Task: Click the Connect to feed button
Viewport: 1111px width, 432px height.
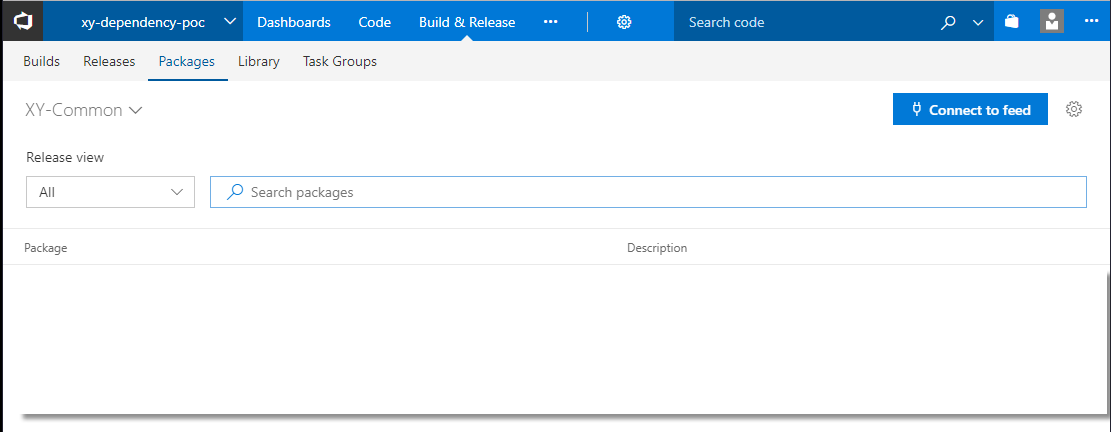Action: point(969,110)
